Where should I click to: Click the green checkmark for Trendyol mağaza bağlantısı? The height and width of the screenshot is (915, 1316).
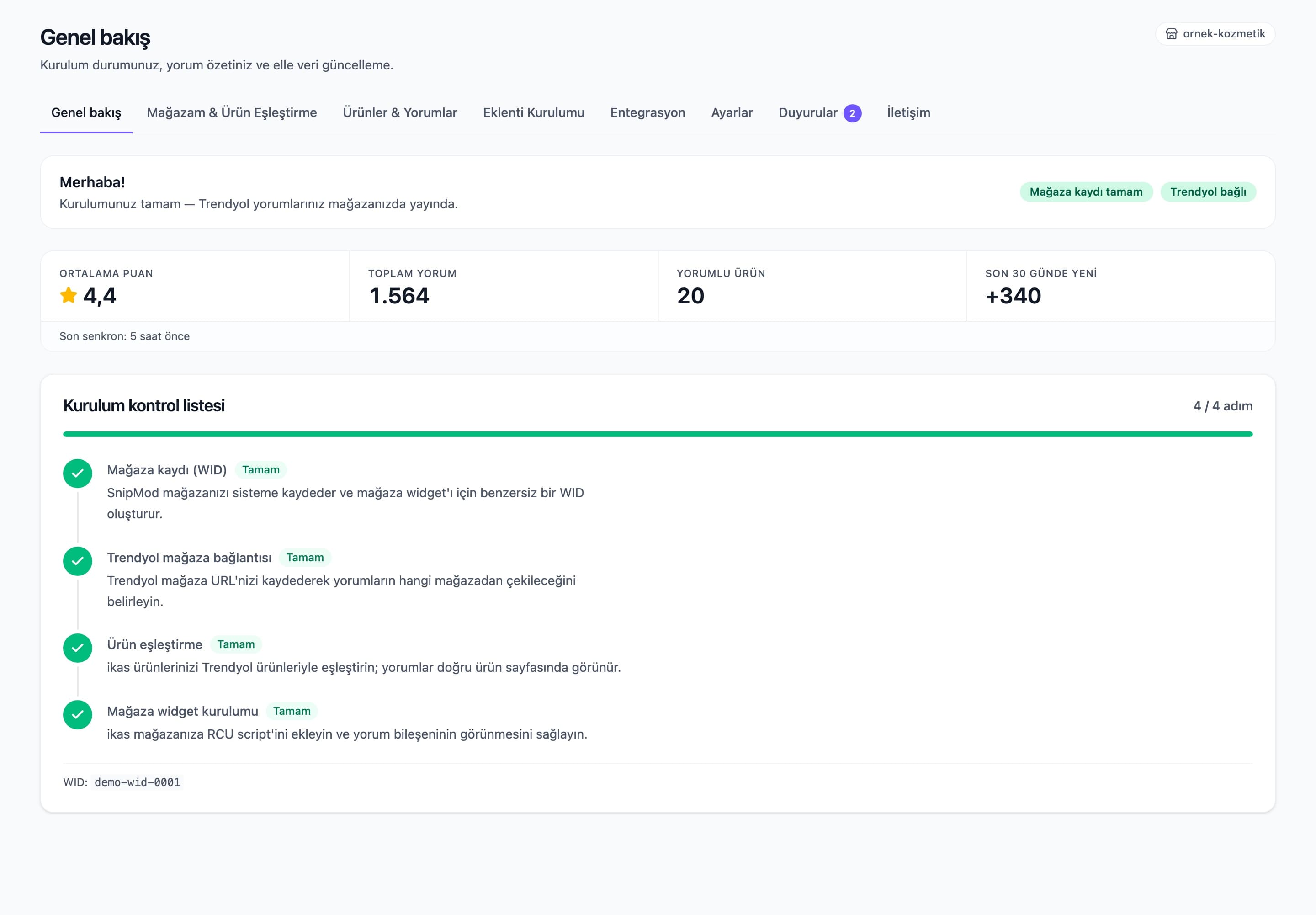coord(77,561)
